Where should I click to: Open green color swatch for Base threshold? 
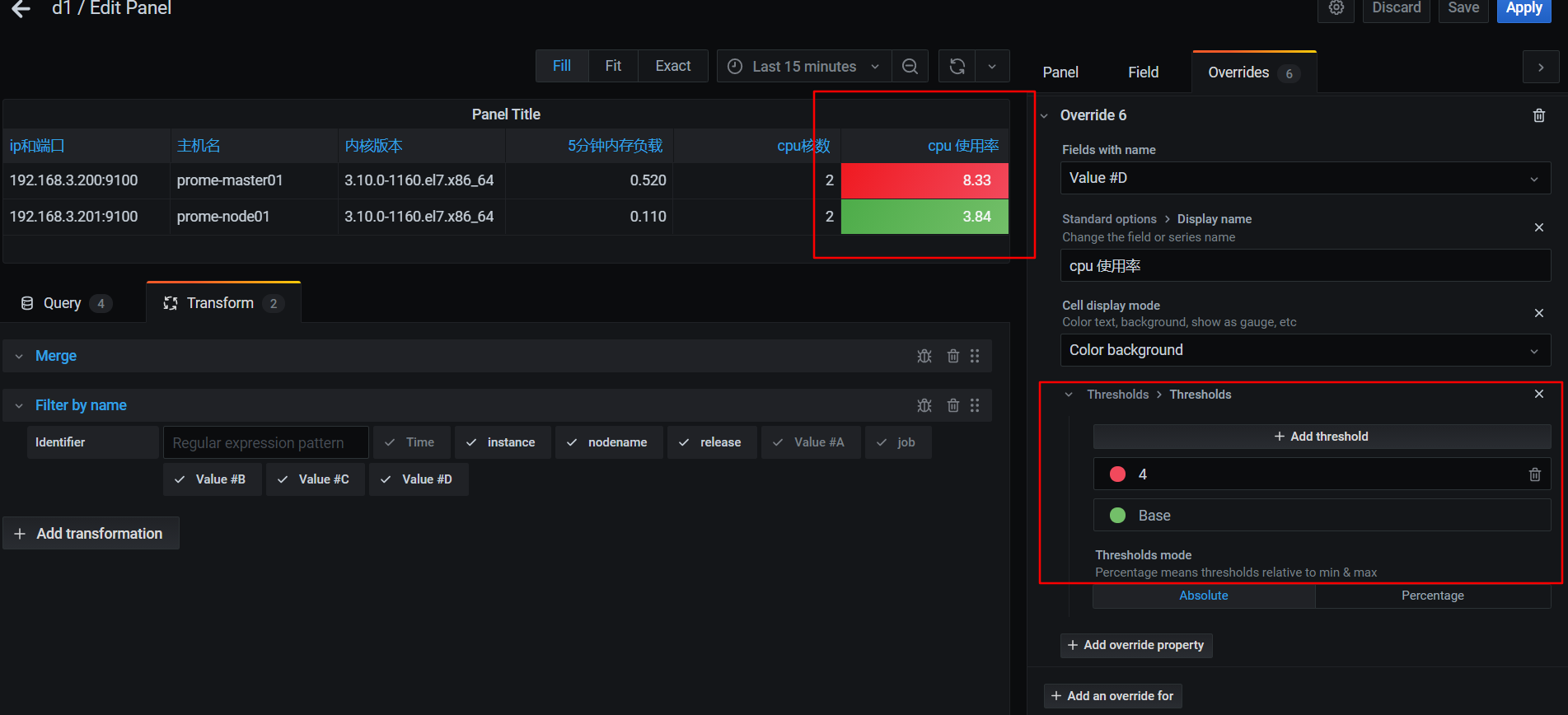point(1117,516)
